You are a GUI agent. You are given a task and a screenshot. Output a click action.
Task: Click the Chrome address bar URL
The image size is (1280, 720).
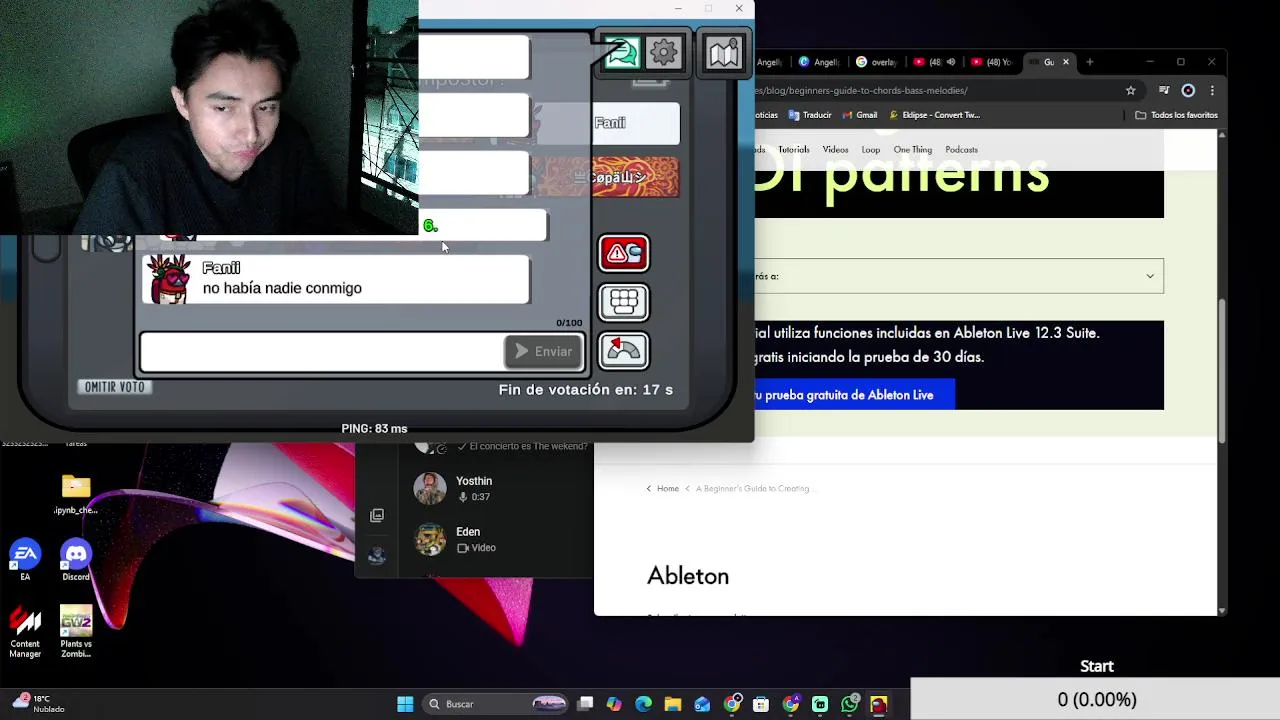click(x=861, y=90)
